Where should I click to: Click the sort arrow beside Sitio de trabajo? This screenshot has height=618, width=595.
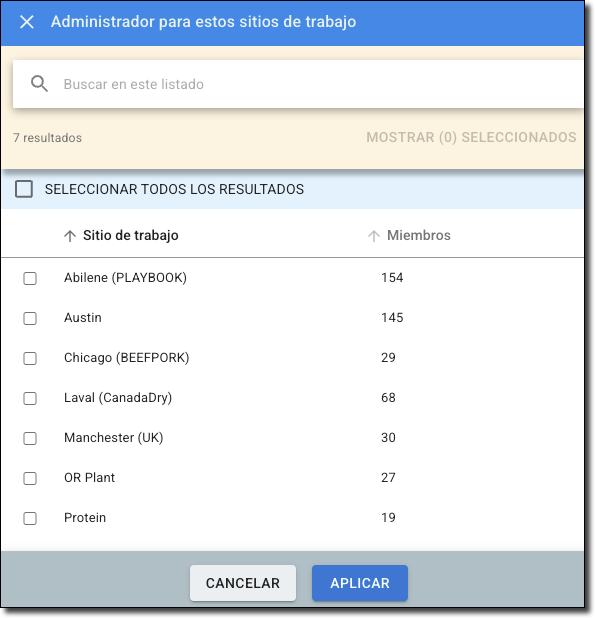[70, 236]
